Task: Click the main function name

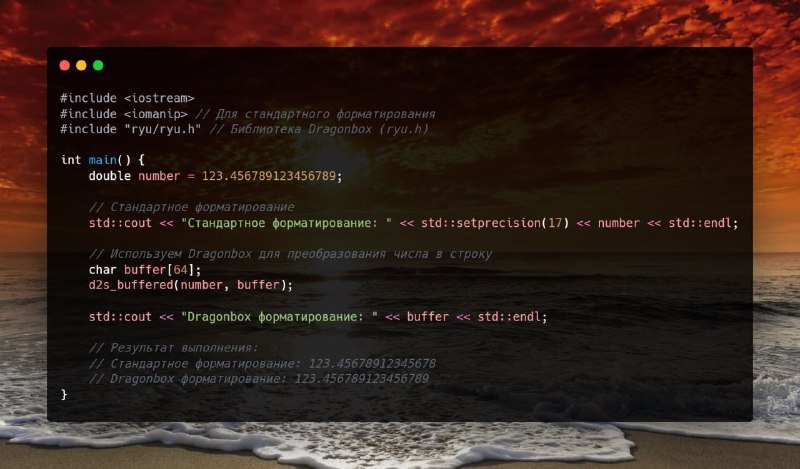Action: point(103,160)
